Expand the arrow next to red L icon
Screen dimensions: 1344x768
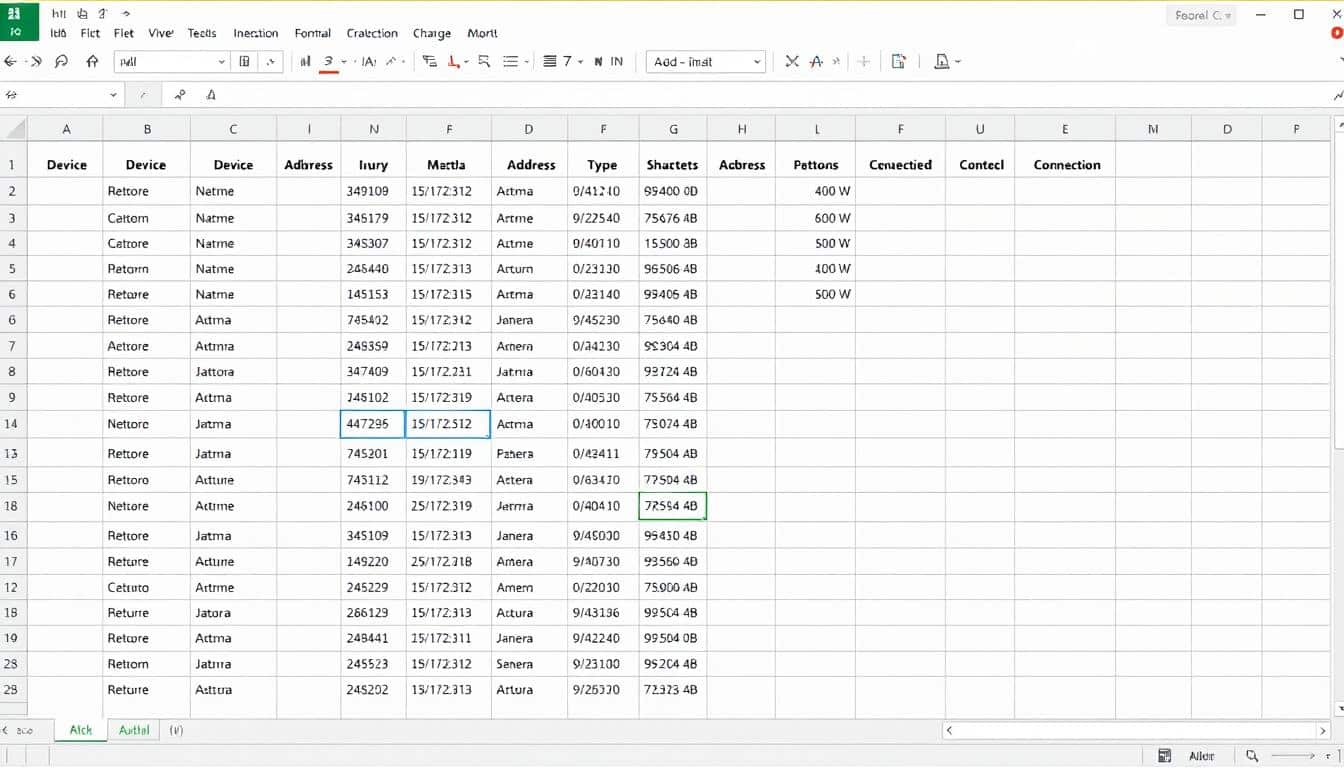pos(466,62)
